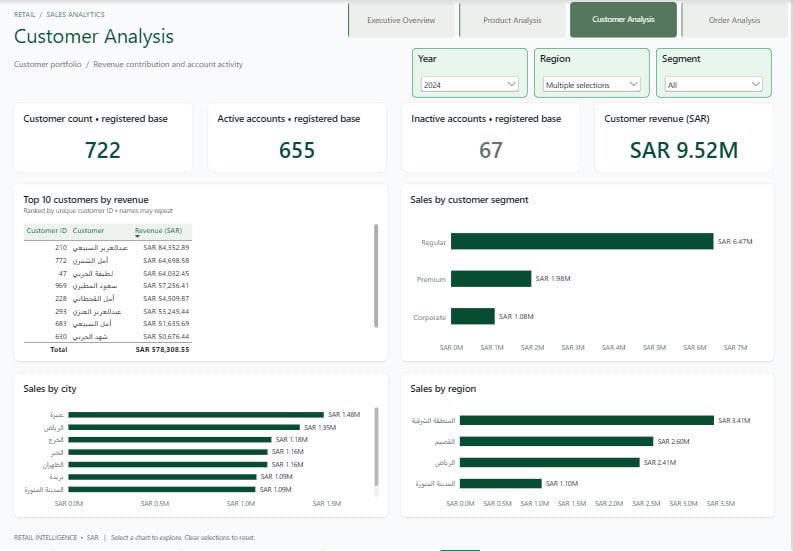Click the Inactive accounts 67 card
This screenshot has height=551, width=793.
point(491,138)
